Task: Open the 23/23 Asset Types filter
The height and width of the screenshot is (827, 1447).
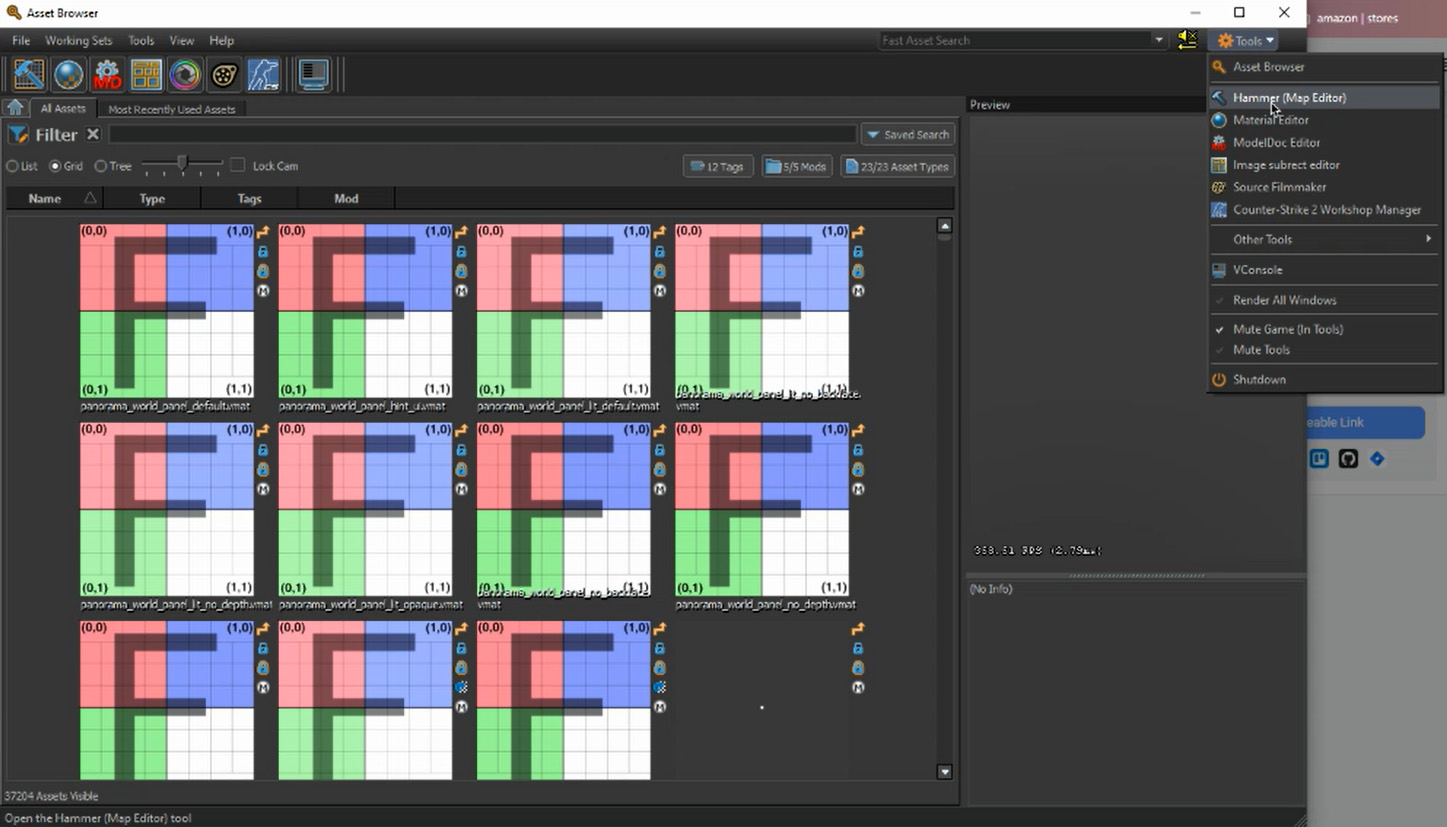Action: tap(897, 166)
